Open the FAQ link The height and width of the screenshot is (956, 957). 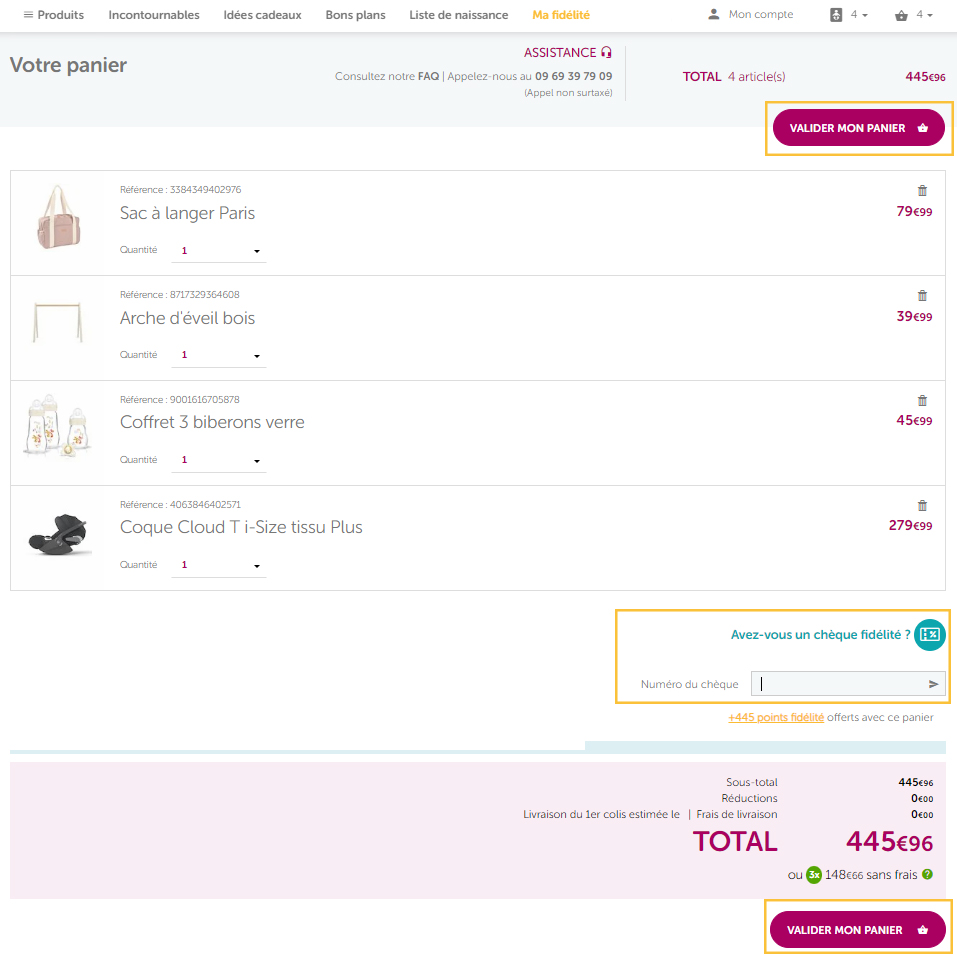pos(428,76)
